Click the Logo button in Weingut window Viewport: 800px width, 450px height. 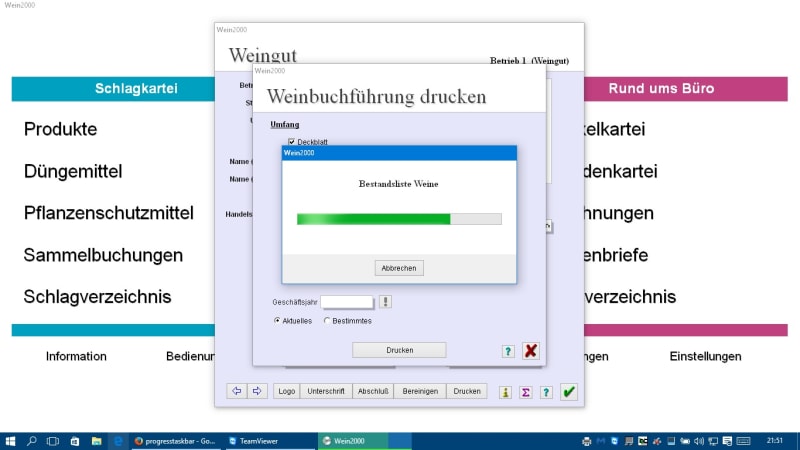click(287, 391)
